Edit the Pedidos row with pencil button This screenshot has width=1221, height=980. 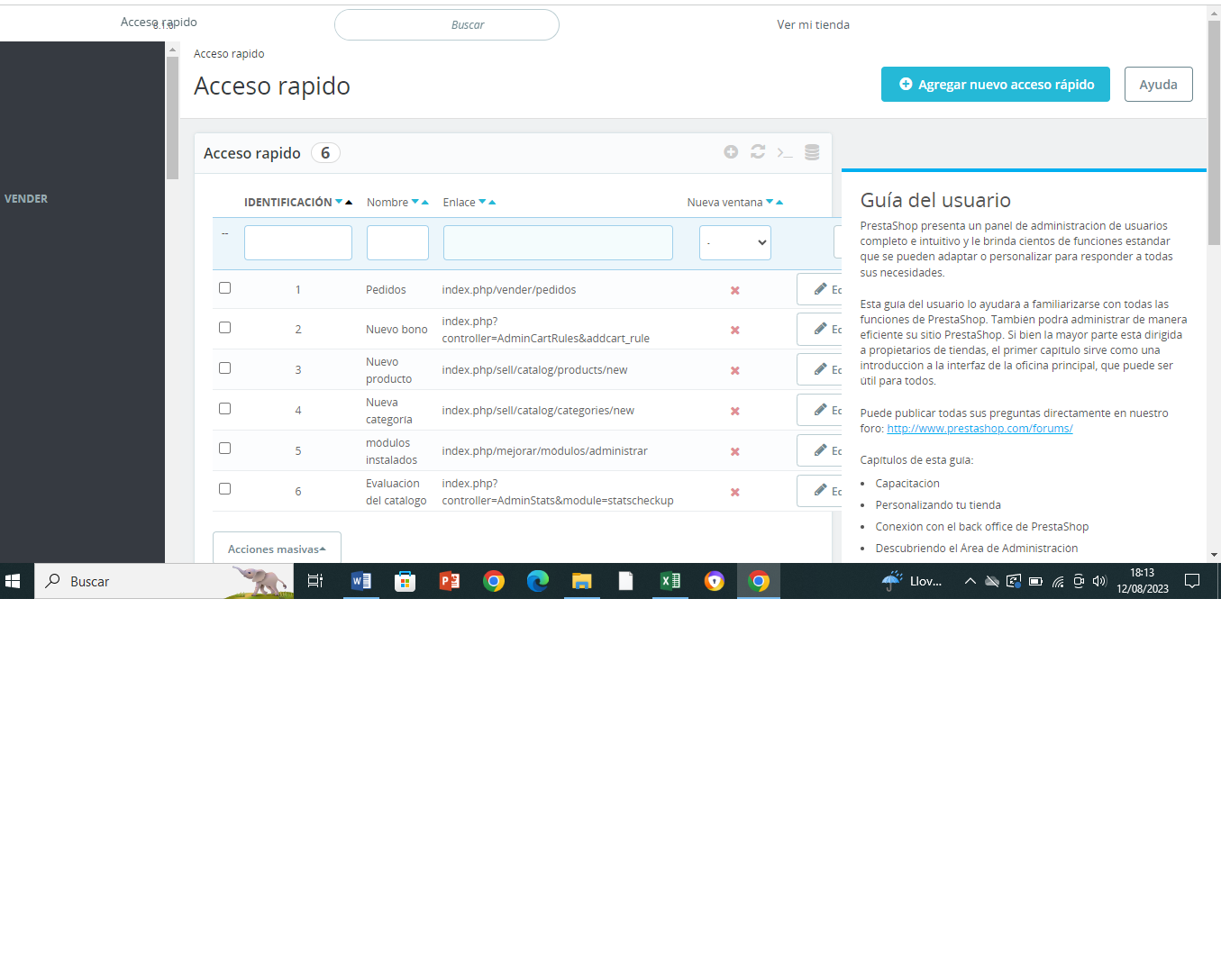click(x=820, y=289)
